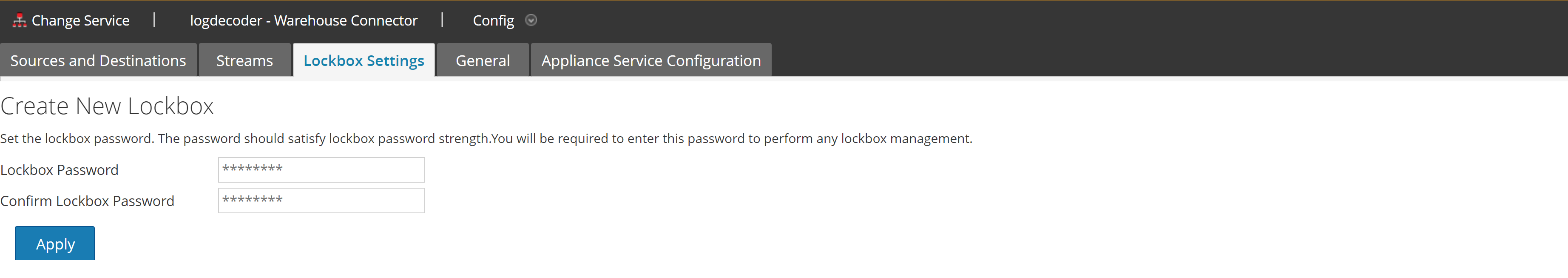
Task: Click separator before Config menu
Action: (x=442, y=20)
